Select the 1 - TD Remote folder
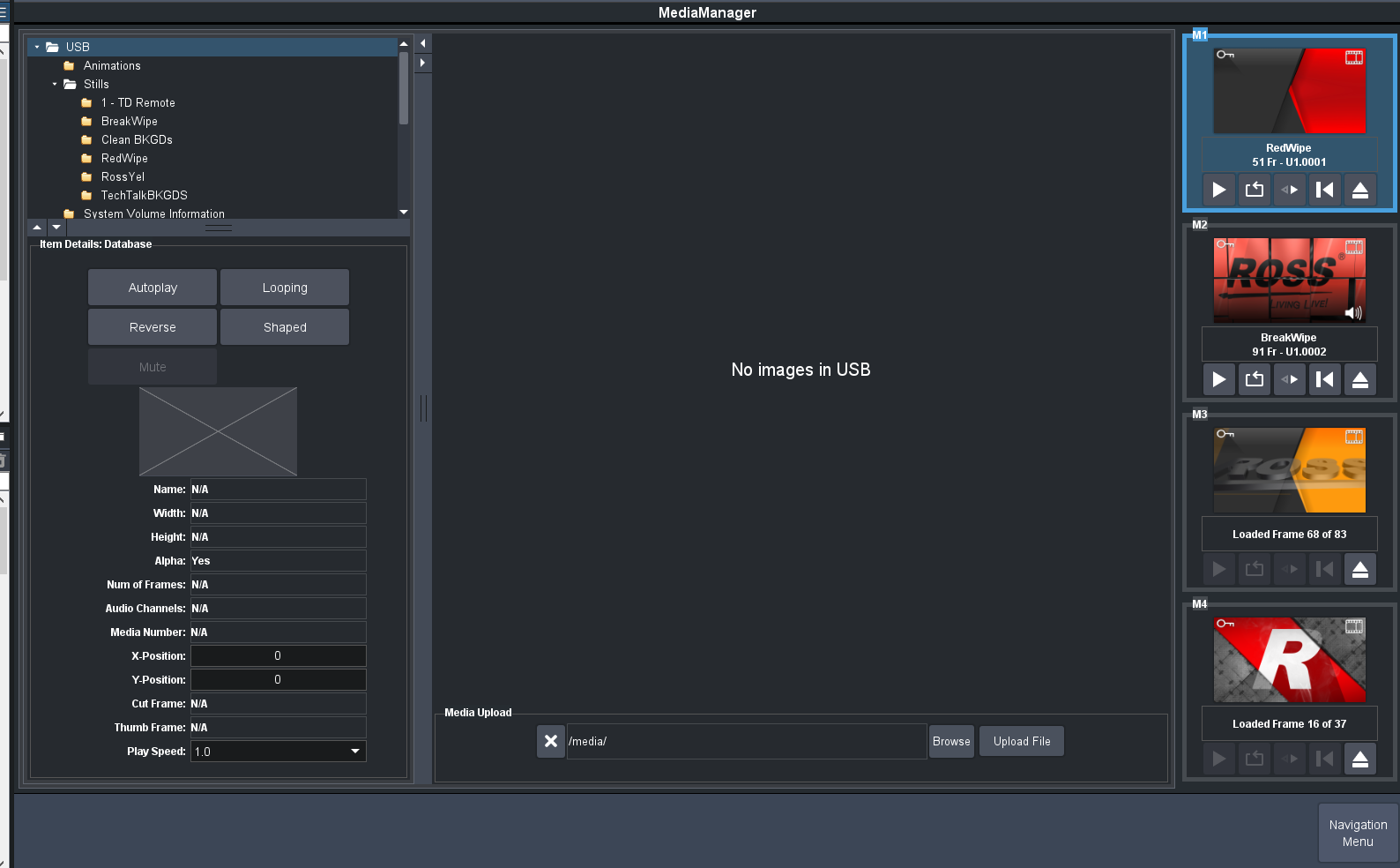This screenshot has height=868, width=1400. [x=138, y=103]
